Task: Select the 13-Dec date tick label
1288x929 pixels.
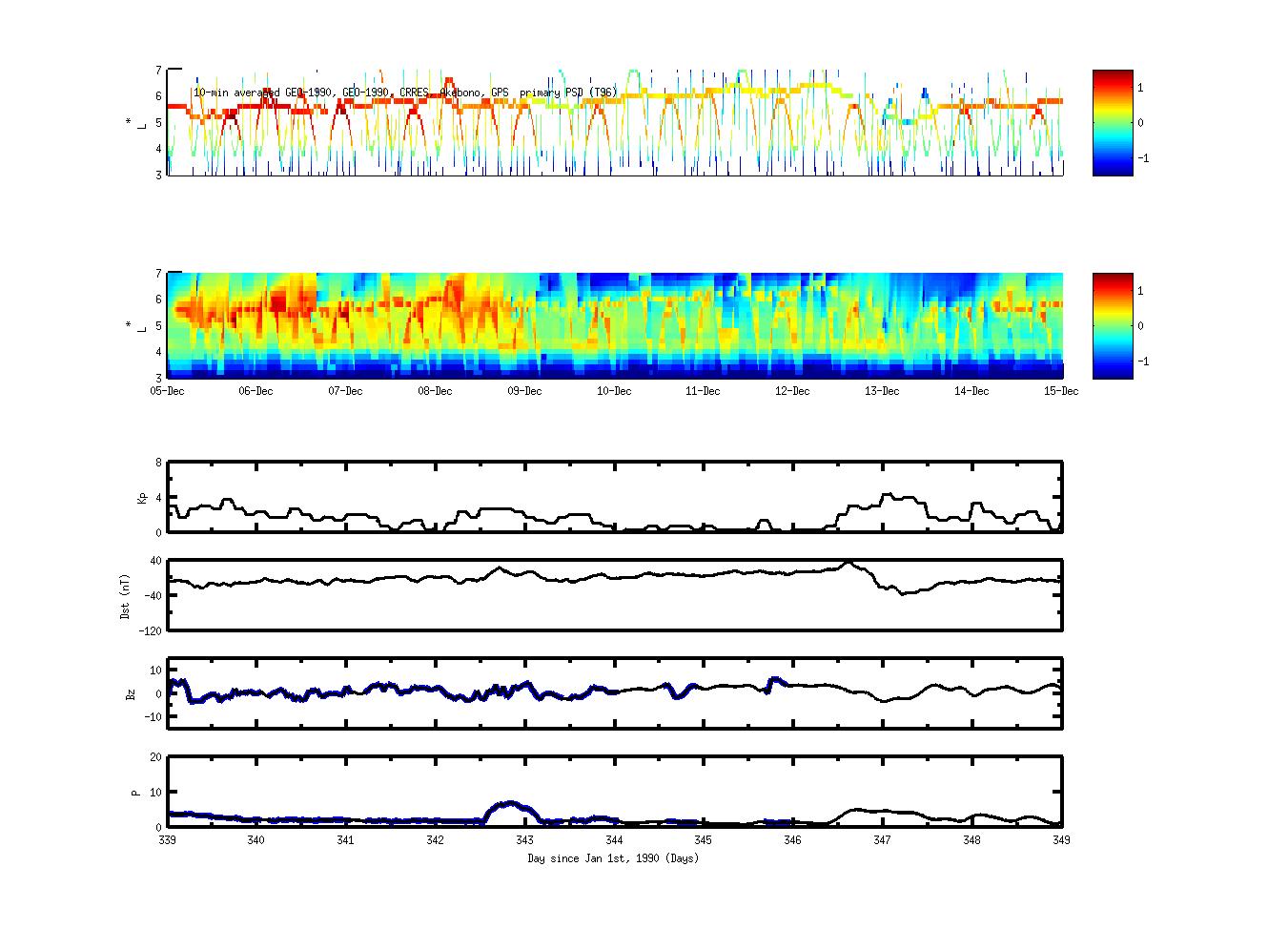Action: pyautogui.click(x=882, y=391)
